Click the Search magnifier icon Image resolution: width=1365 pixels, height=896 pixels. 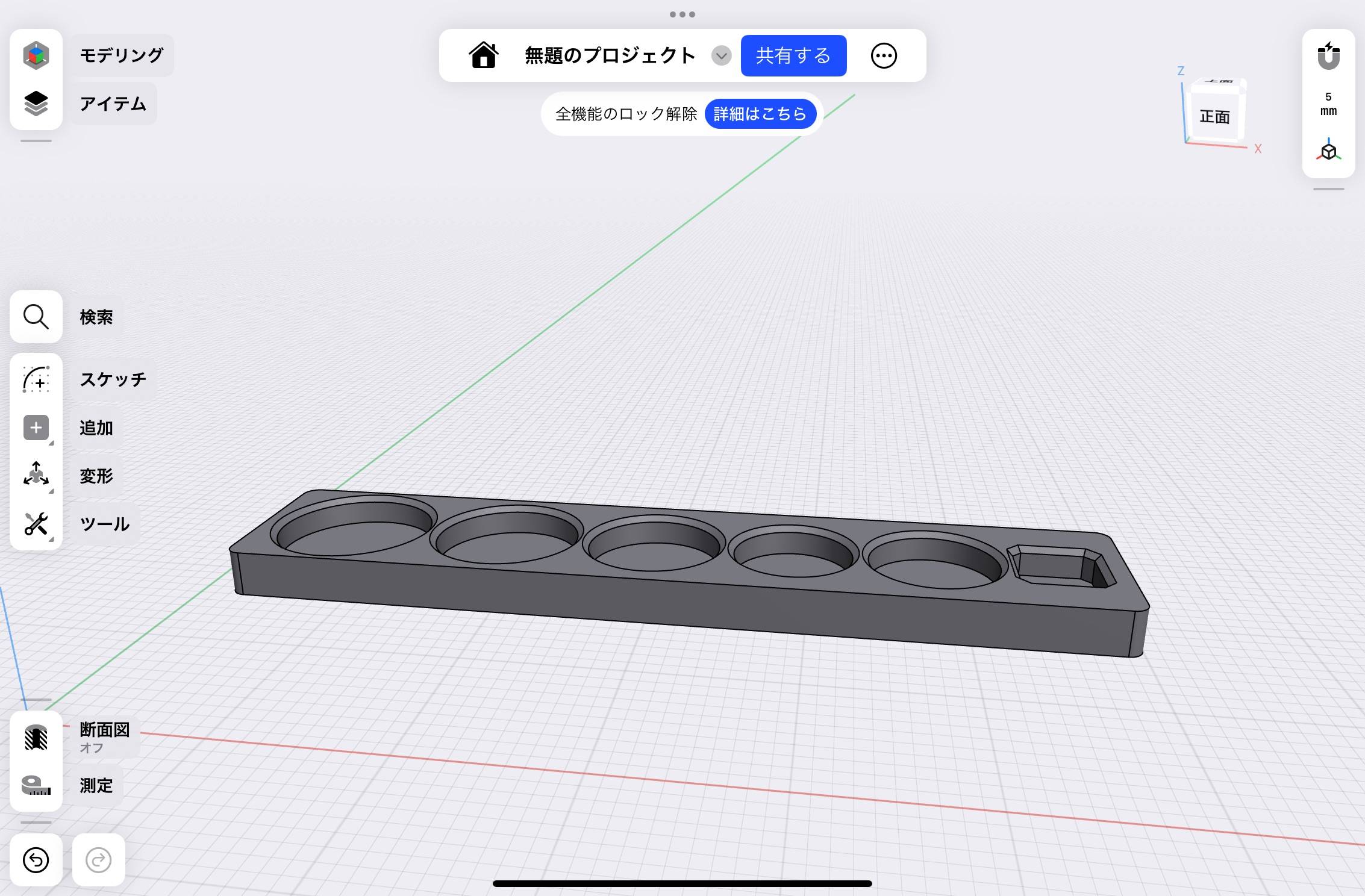coord(36,317)
